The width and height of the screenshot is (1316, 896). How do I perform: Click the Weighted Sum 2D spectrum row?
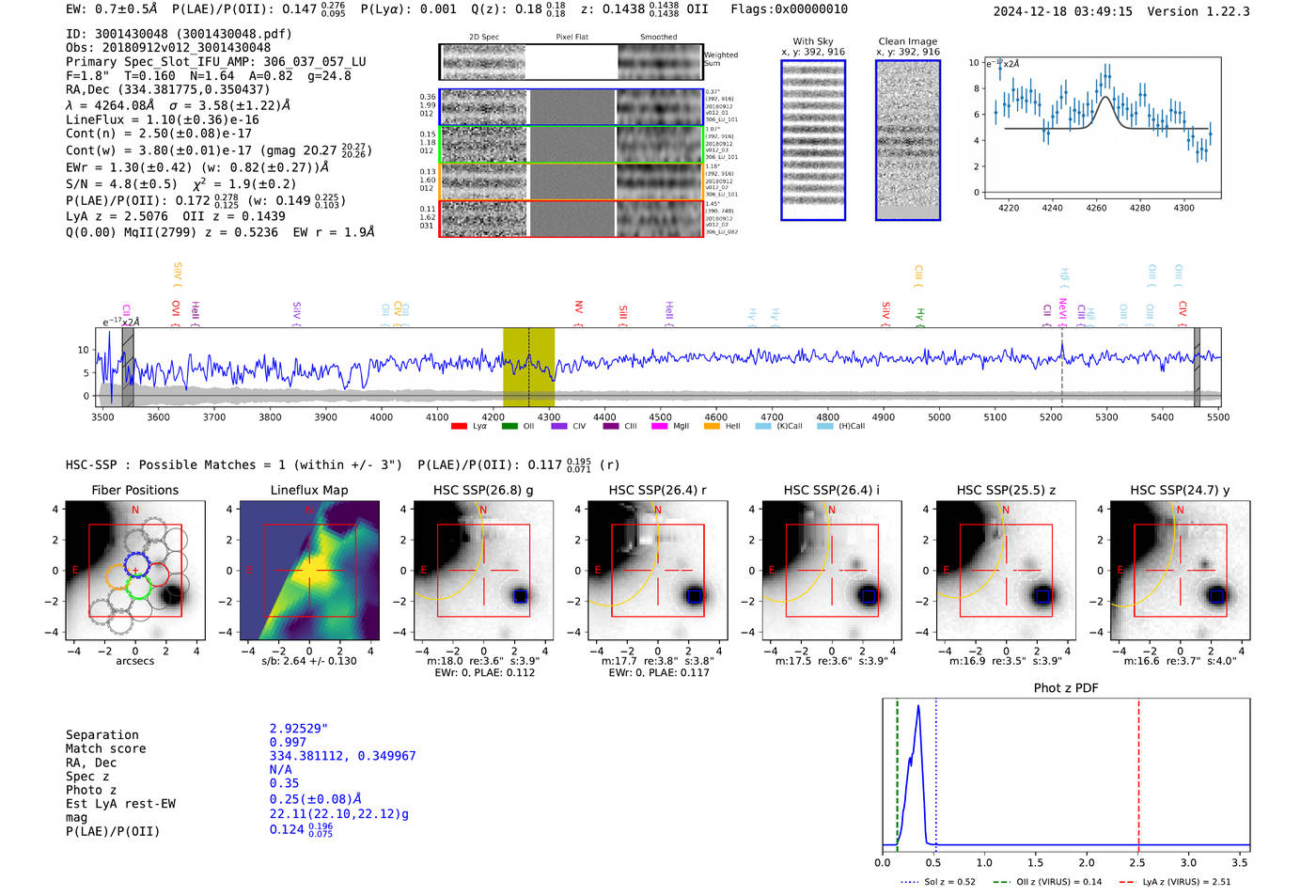[572, 62]
